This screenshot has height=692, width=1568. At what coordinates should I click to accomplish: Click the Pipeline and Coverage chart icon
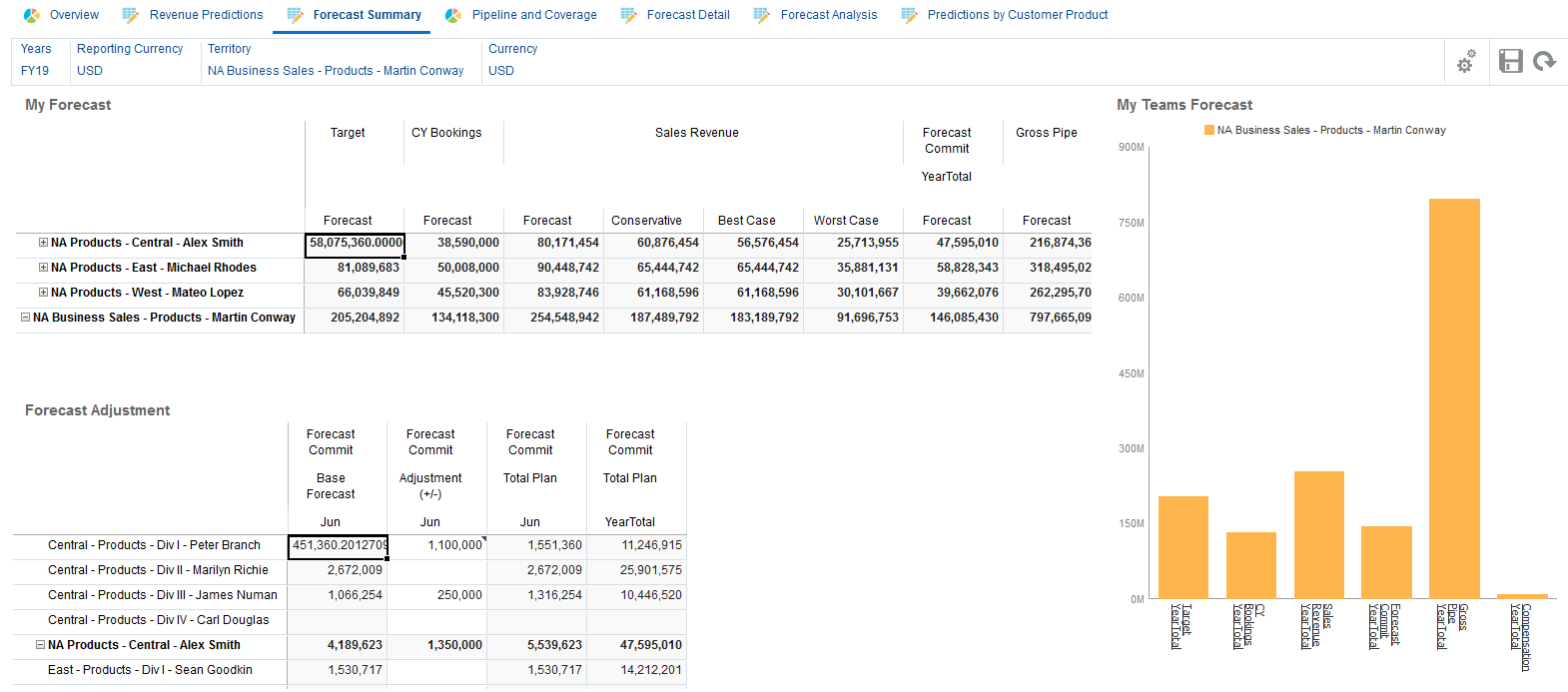click(x=453, y=15)
